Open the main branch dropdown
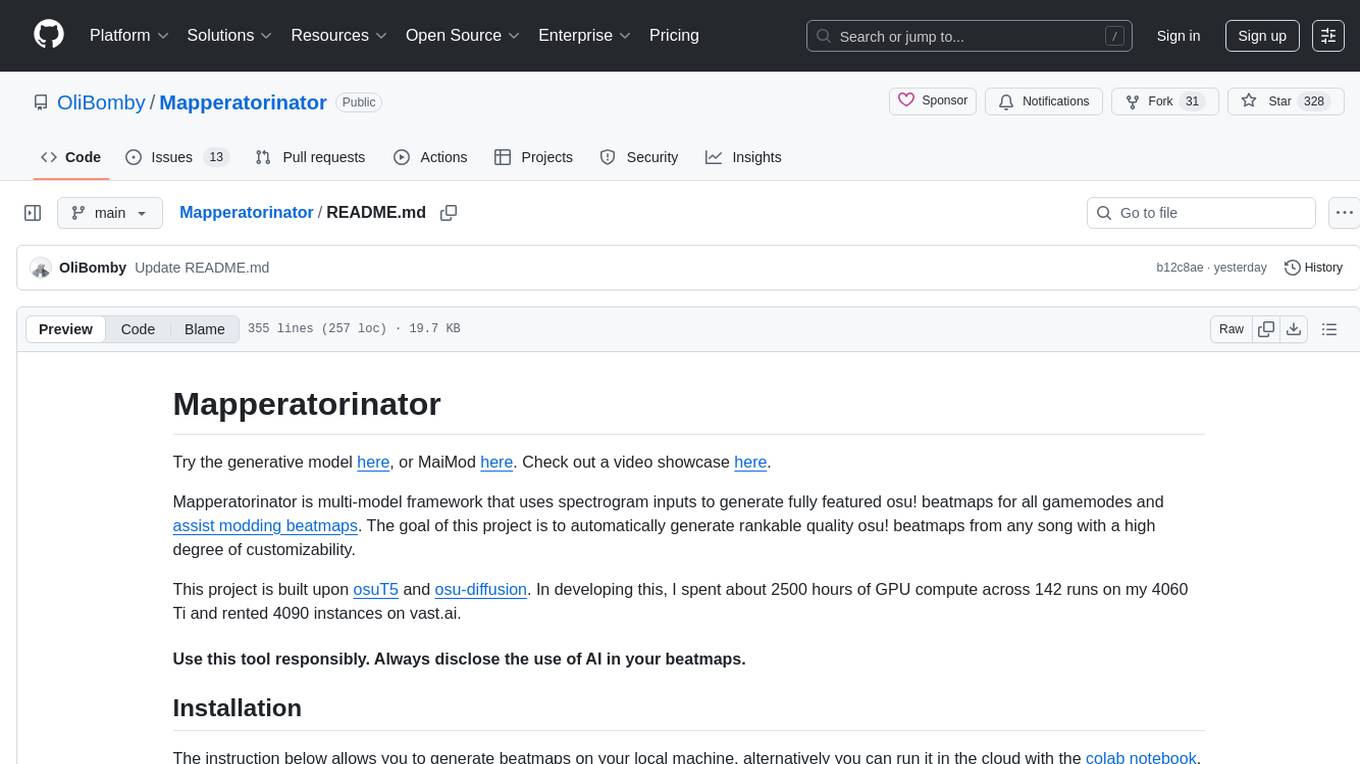Screen dimensions: 1360x764 [x=109, y=213]
